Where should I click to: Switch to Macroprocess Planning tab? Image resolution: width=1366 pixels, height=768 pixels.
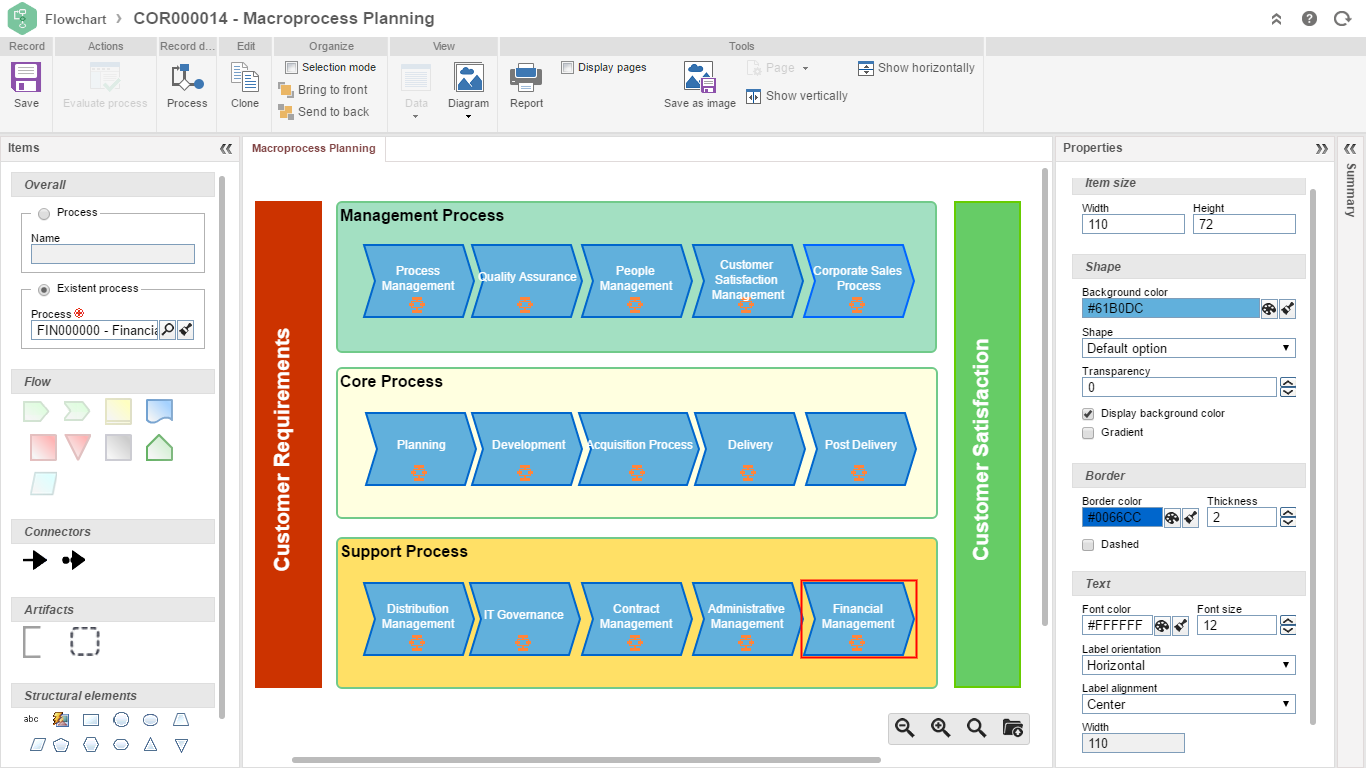[x=314, y=148]
